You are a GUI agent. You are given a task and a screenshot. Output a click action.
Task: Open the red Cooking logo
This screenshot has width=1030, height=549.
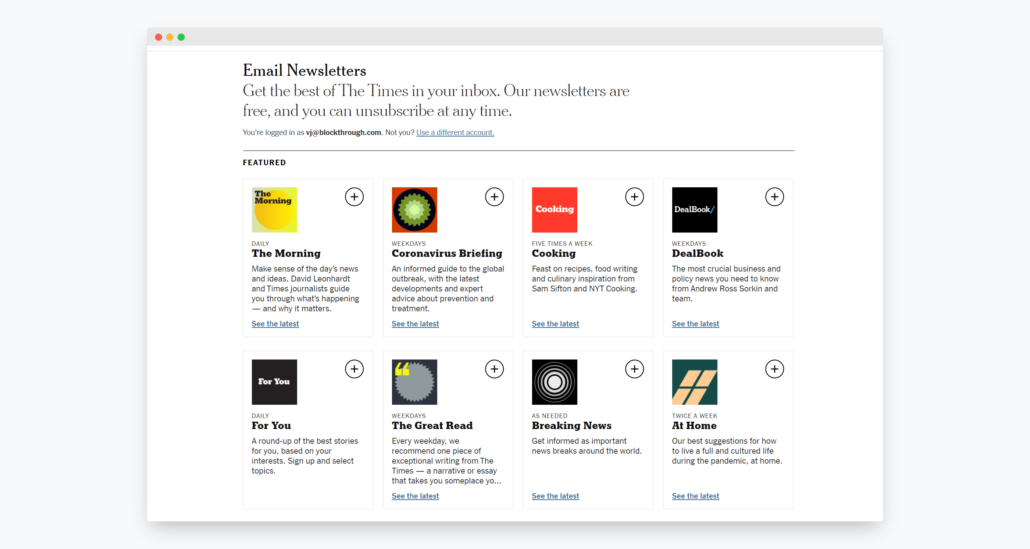554,209
